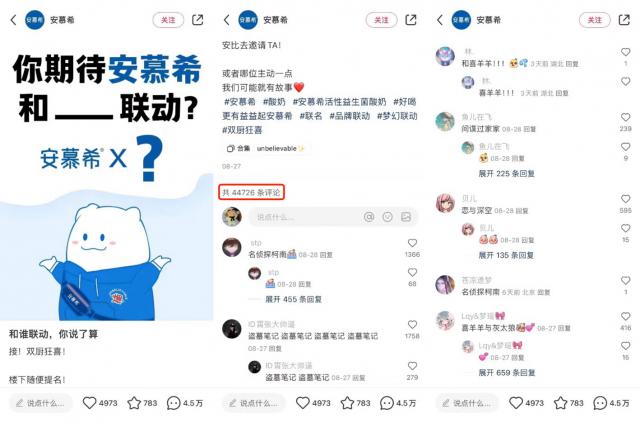Expand 展开 225 条回复 replies

click(x=506, y=174)
